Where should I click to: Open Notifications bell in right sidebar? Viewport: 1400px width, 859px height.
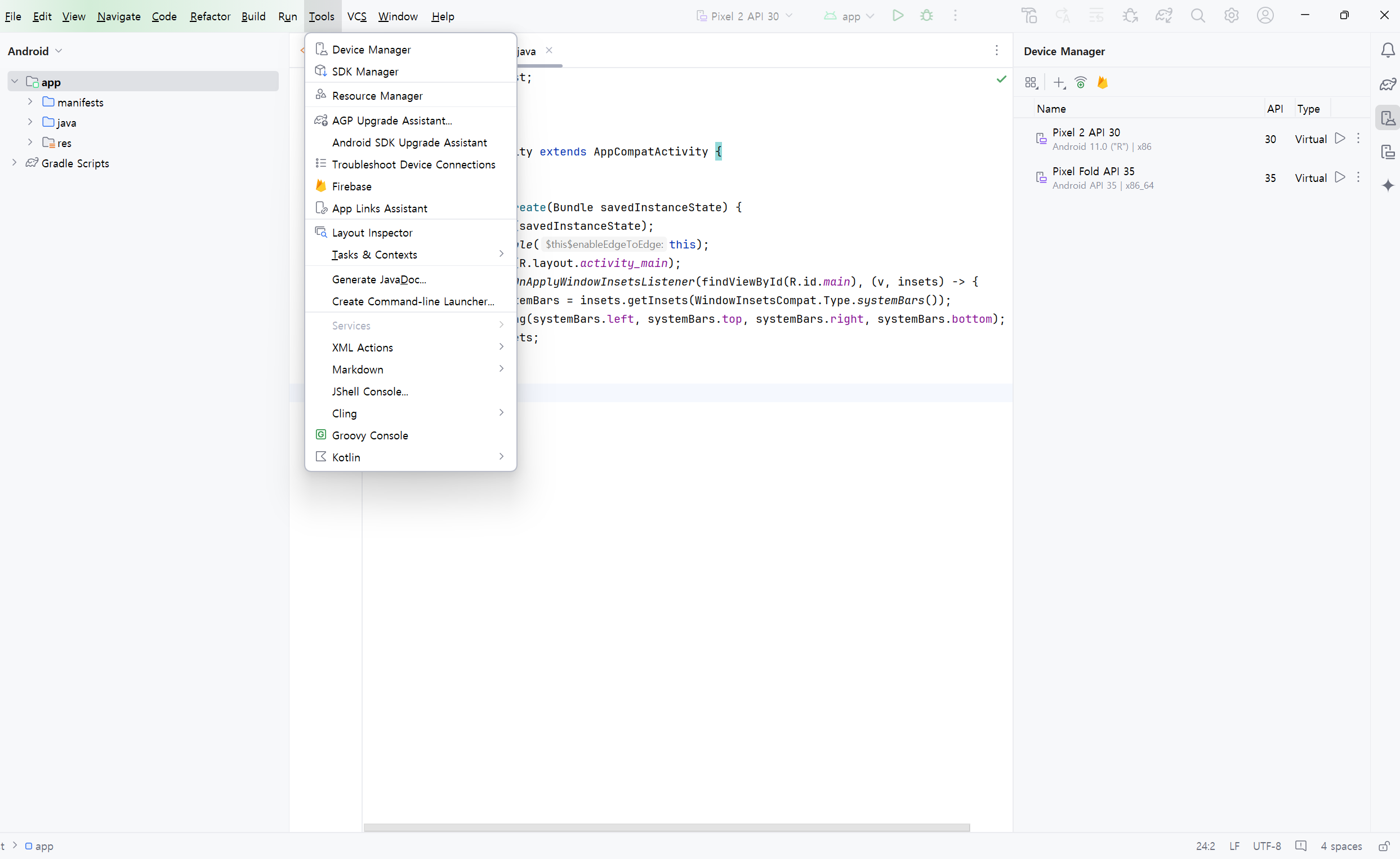pos(1388,51)
